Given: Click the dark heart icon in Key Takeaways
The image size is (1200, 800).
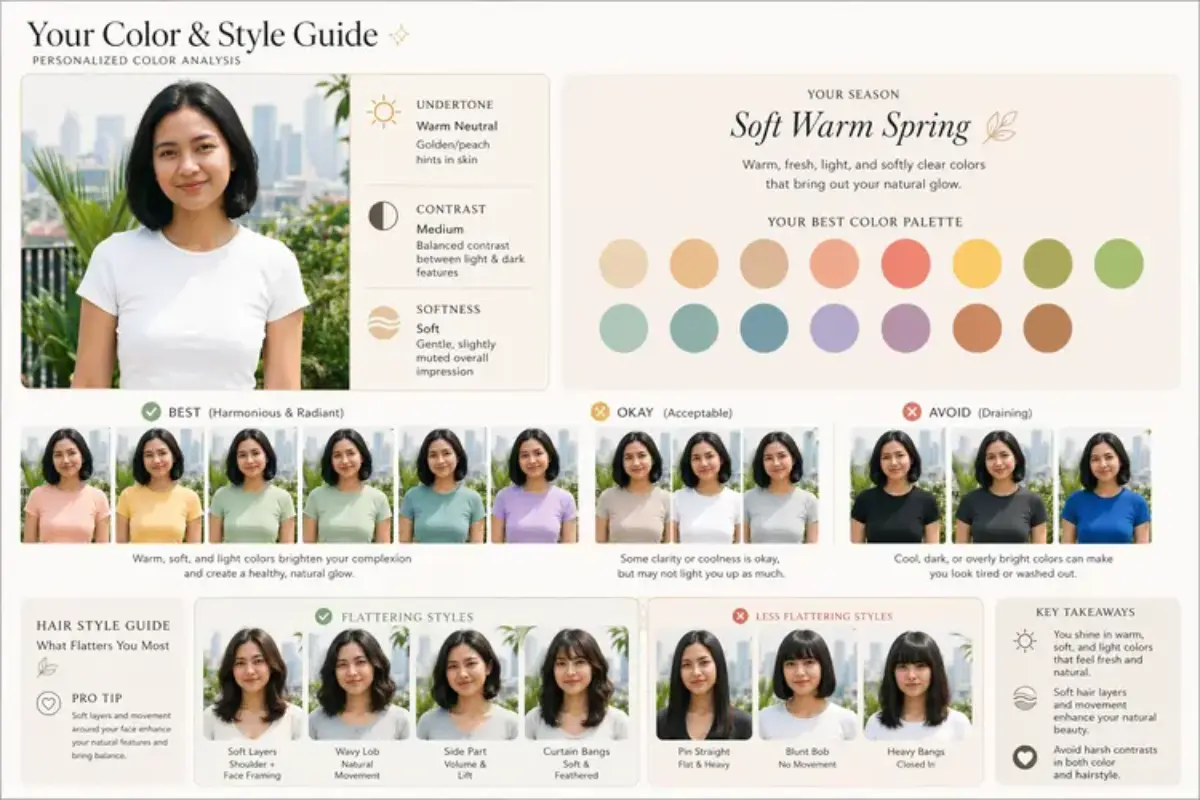Looking at the screenshot, I should click(1024, 757).
